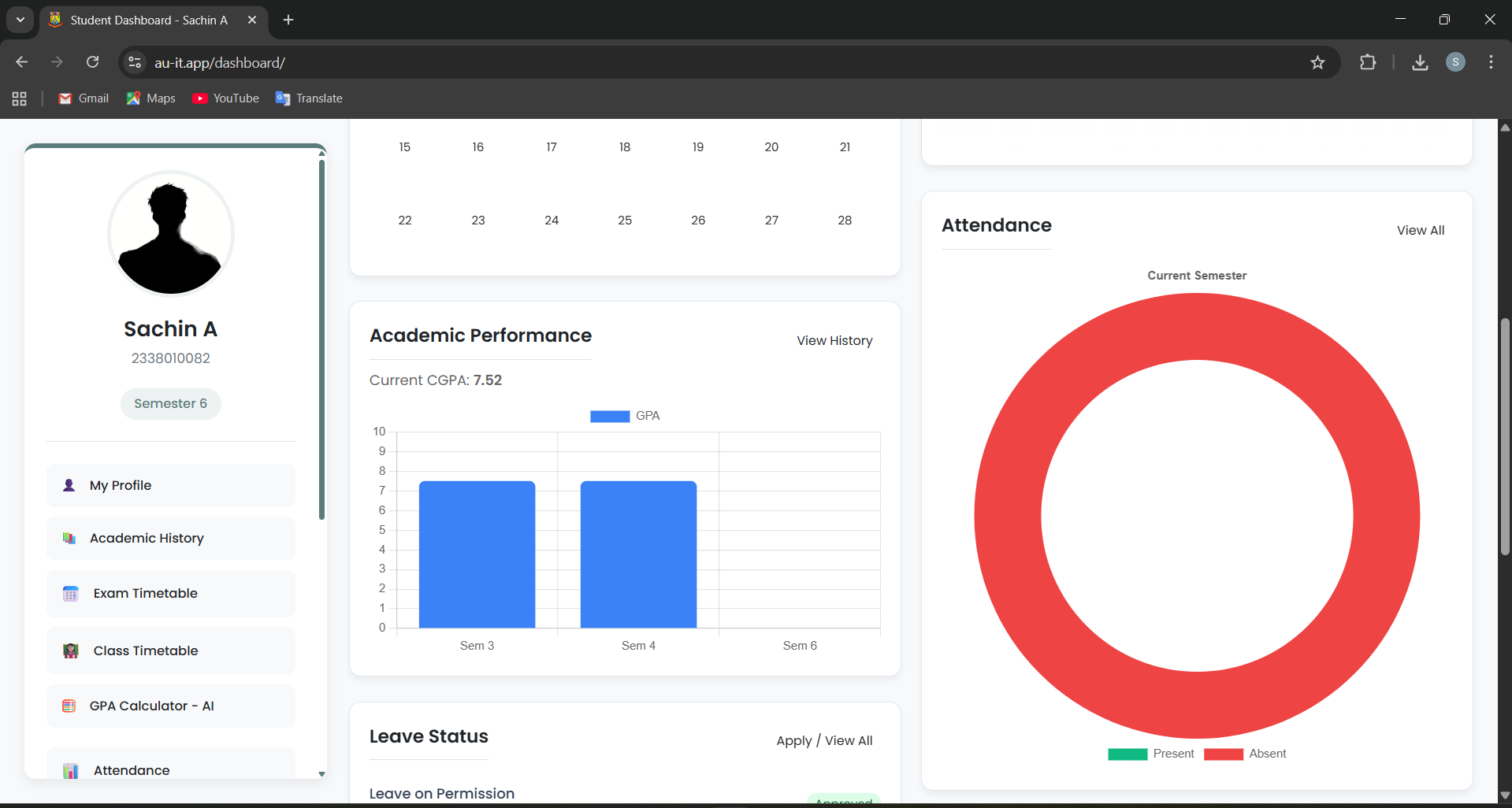
Task: Open the browser downloads icon
Action: click(x=1420, y=62)
